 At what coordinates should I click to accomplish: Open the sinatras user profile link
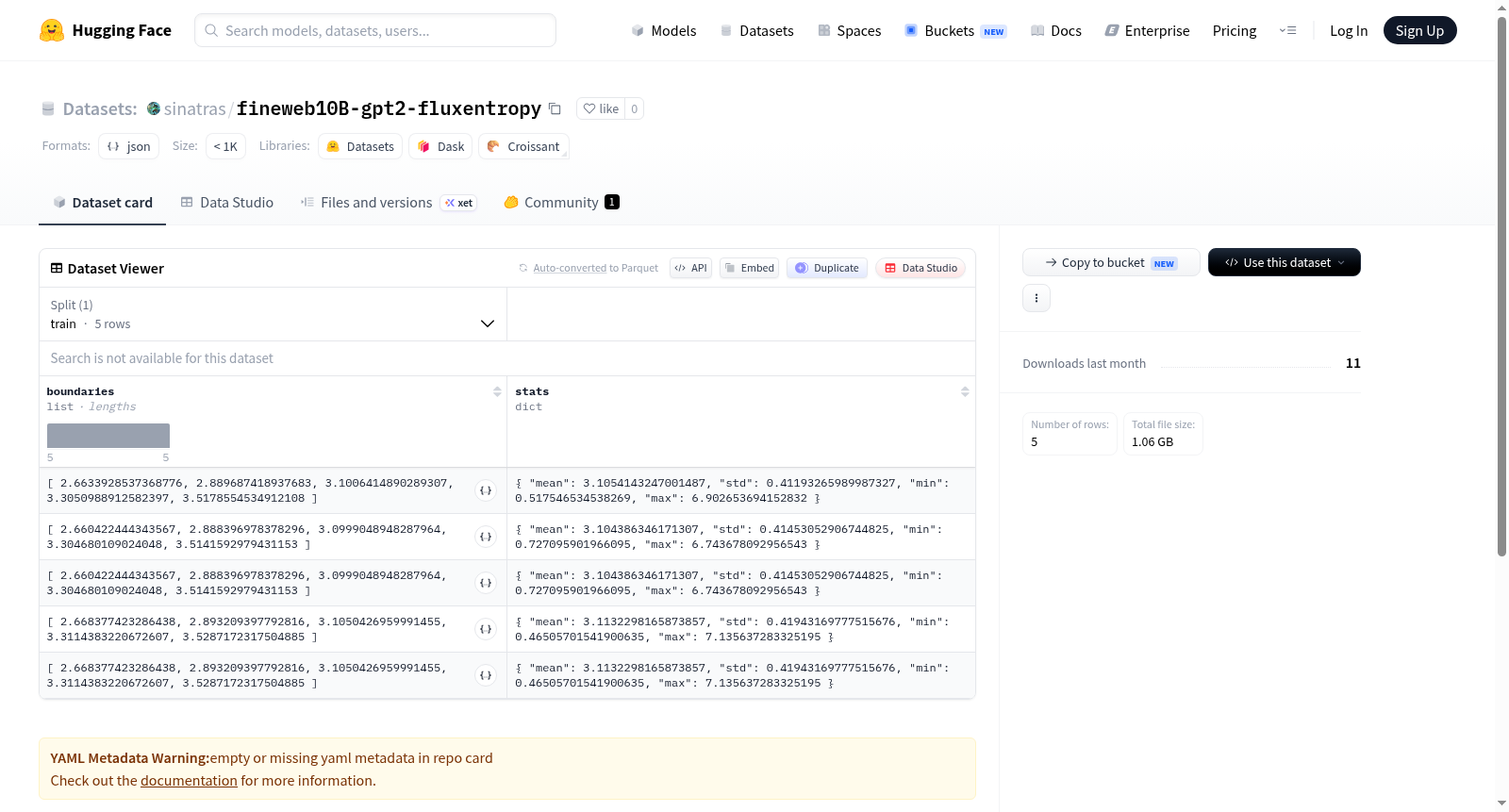[194, 108]
